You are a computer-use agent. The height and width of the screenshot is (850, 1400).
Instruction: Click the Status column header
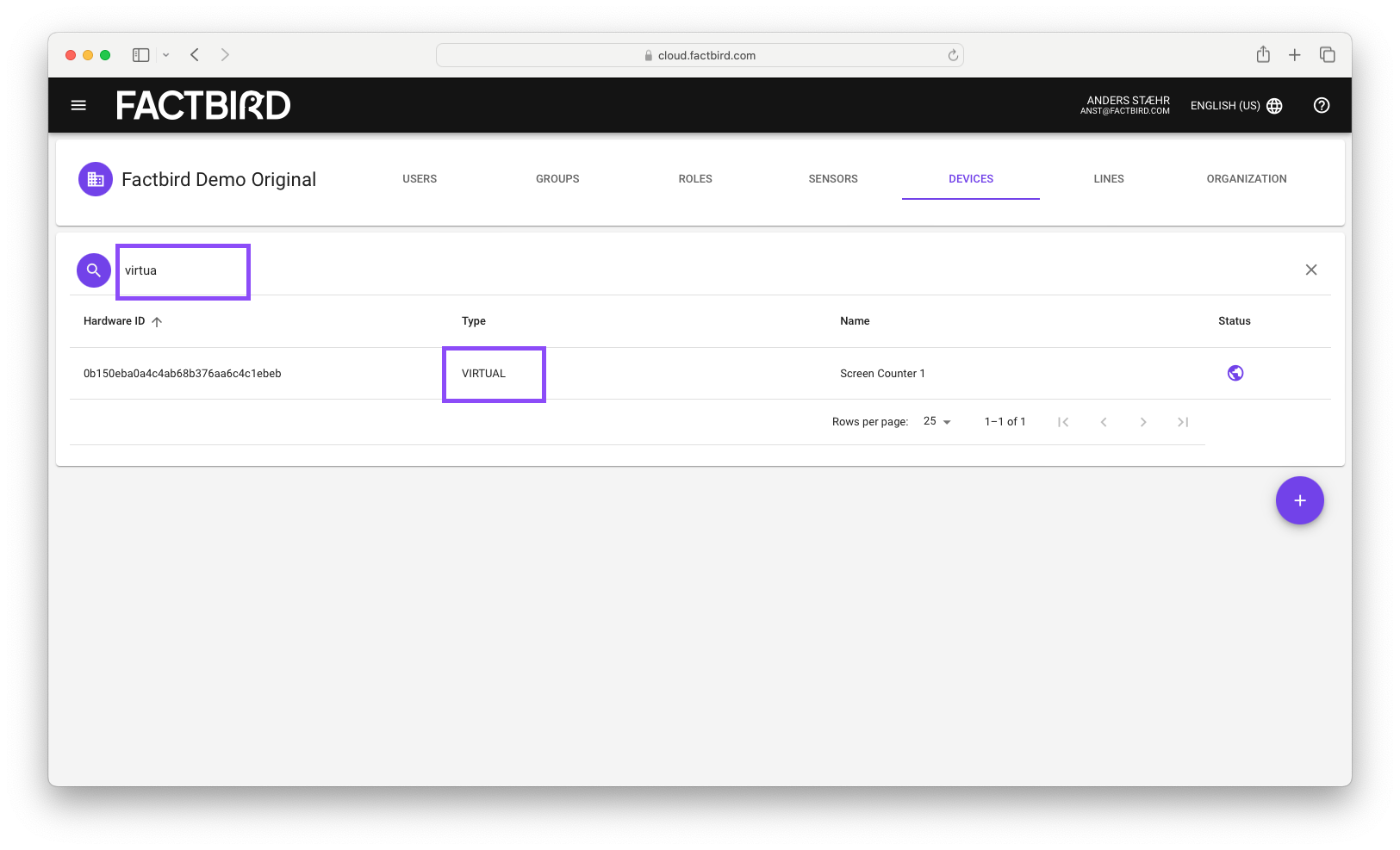point(1235,321)
